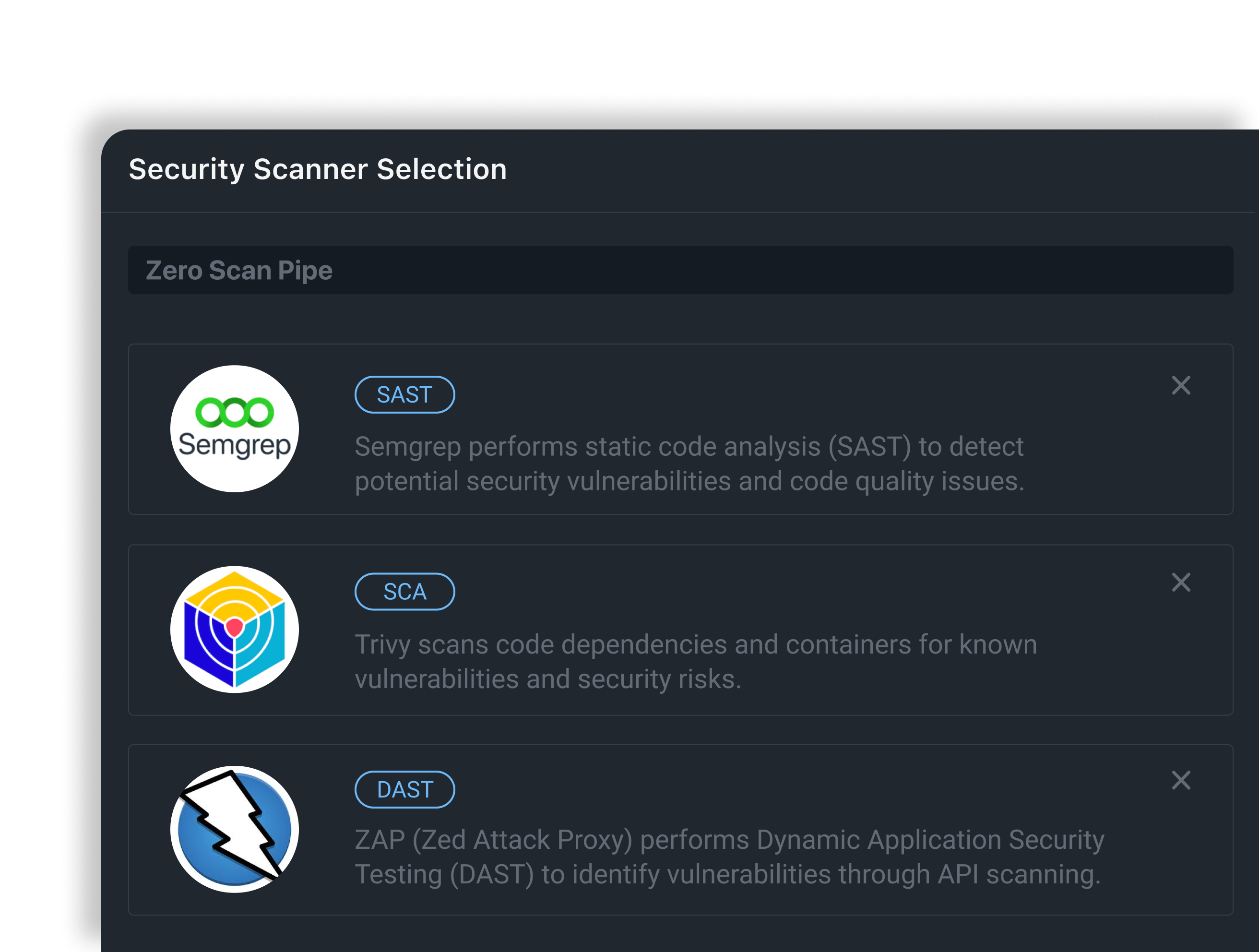Click the ZAP blue circle logo
This screenshot has width=1259, height=952.
(234, 830)
